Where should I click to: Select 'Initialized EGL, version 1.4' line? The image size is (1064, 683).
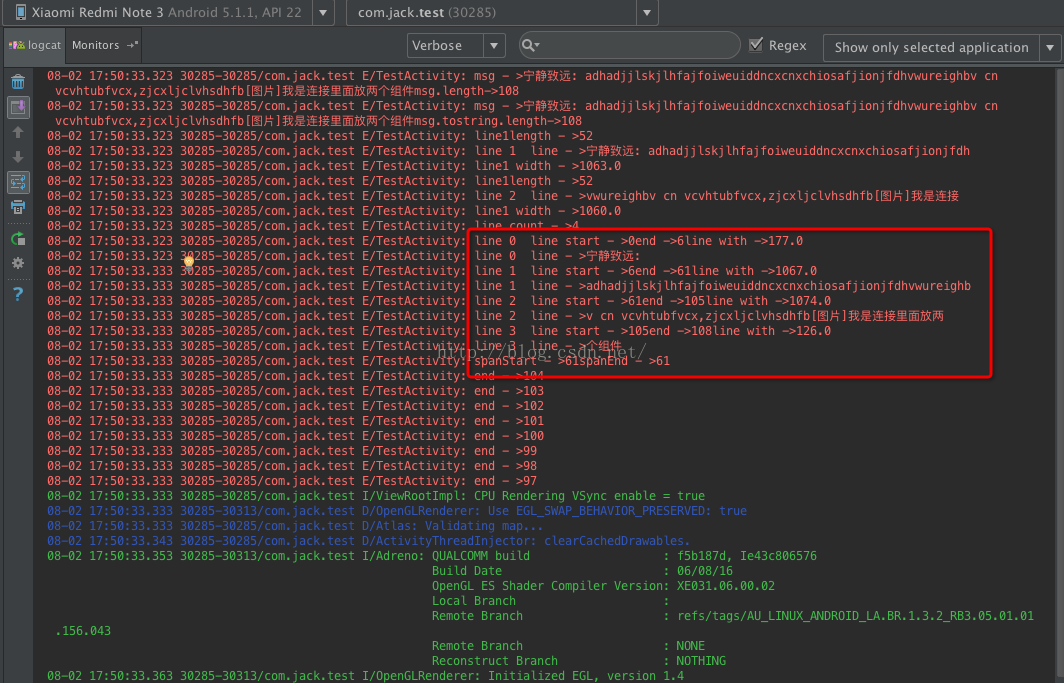click(366, 676)
